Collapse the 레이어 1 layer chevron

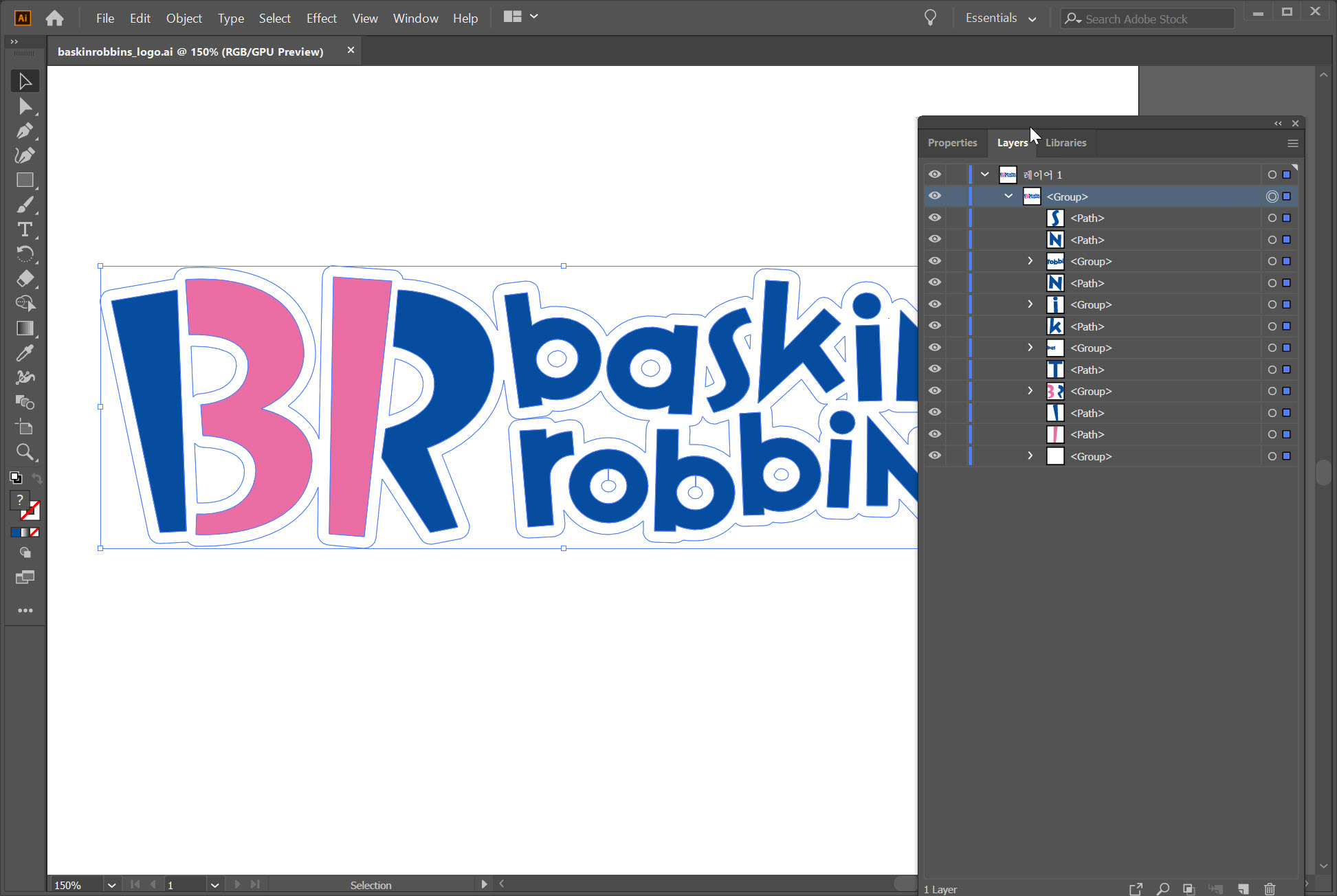pyautogui.click(x=984, y=175)
